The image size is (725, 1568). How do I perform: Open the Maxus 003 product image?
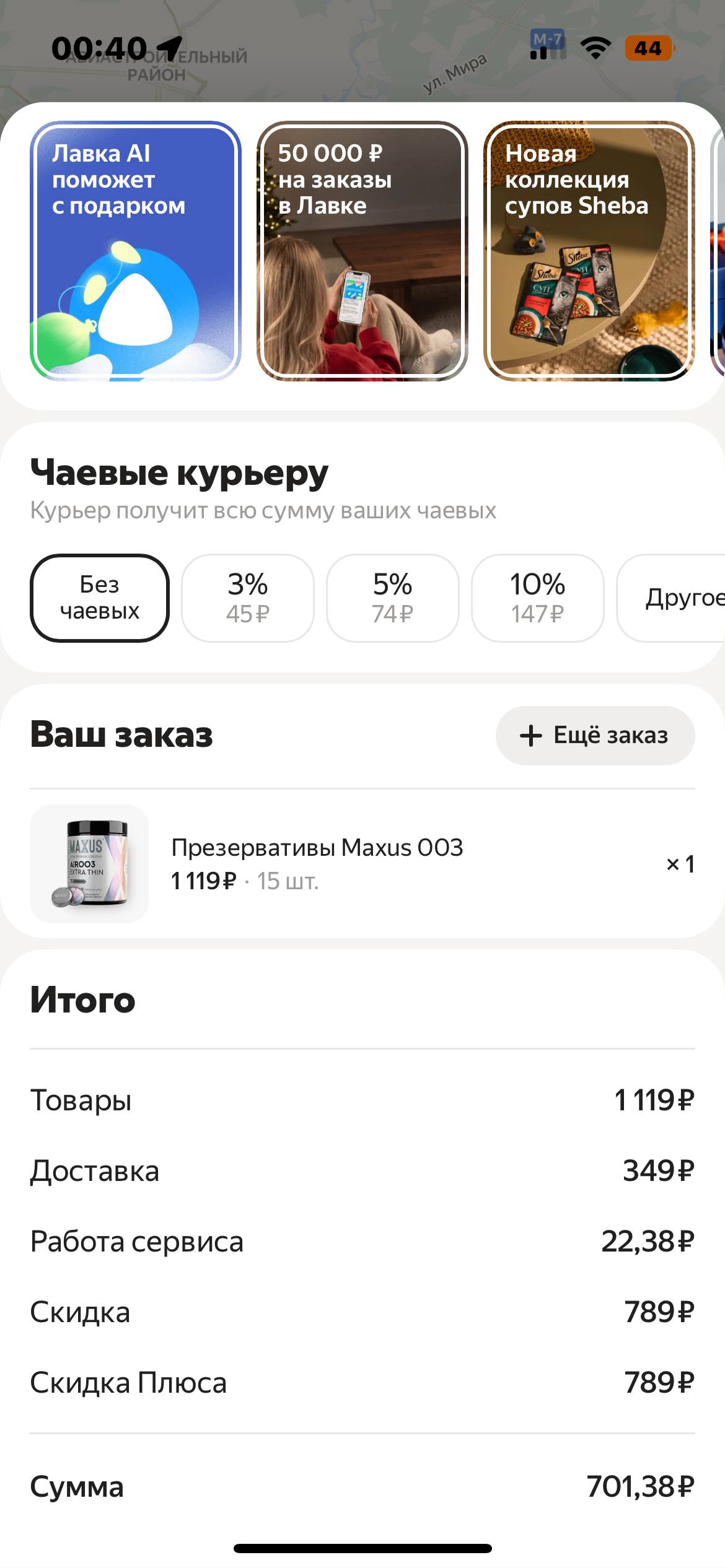tap(89, 864)
